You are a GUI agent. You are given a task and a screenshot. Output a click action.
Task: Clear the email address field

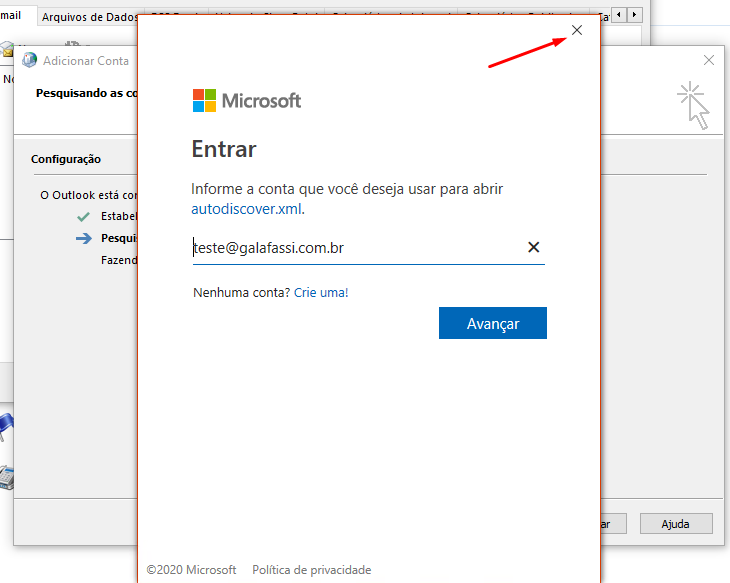coord(534,247)
